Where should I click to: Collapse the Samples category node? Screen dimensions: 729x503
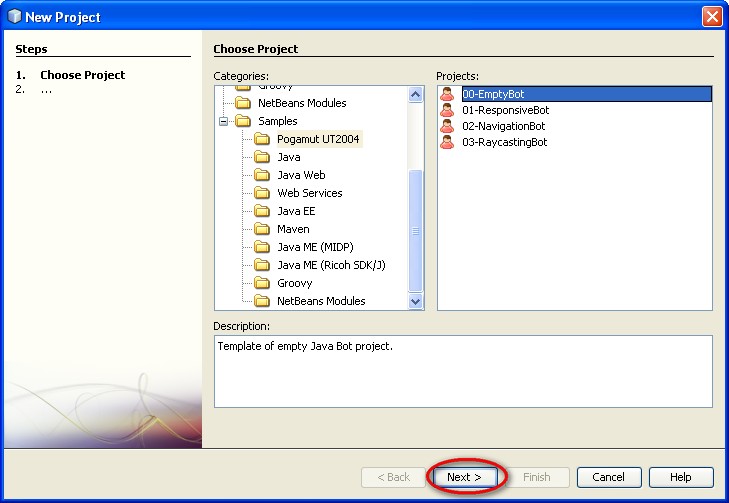pyautogui.click(x=224, y=121)
